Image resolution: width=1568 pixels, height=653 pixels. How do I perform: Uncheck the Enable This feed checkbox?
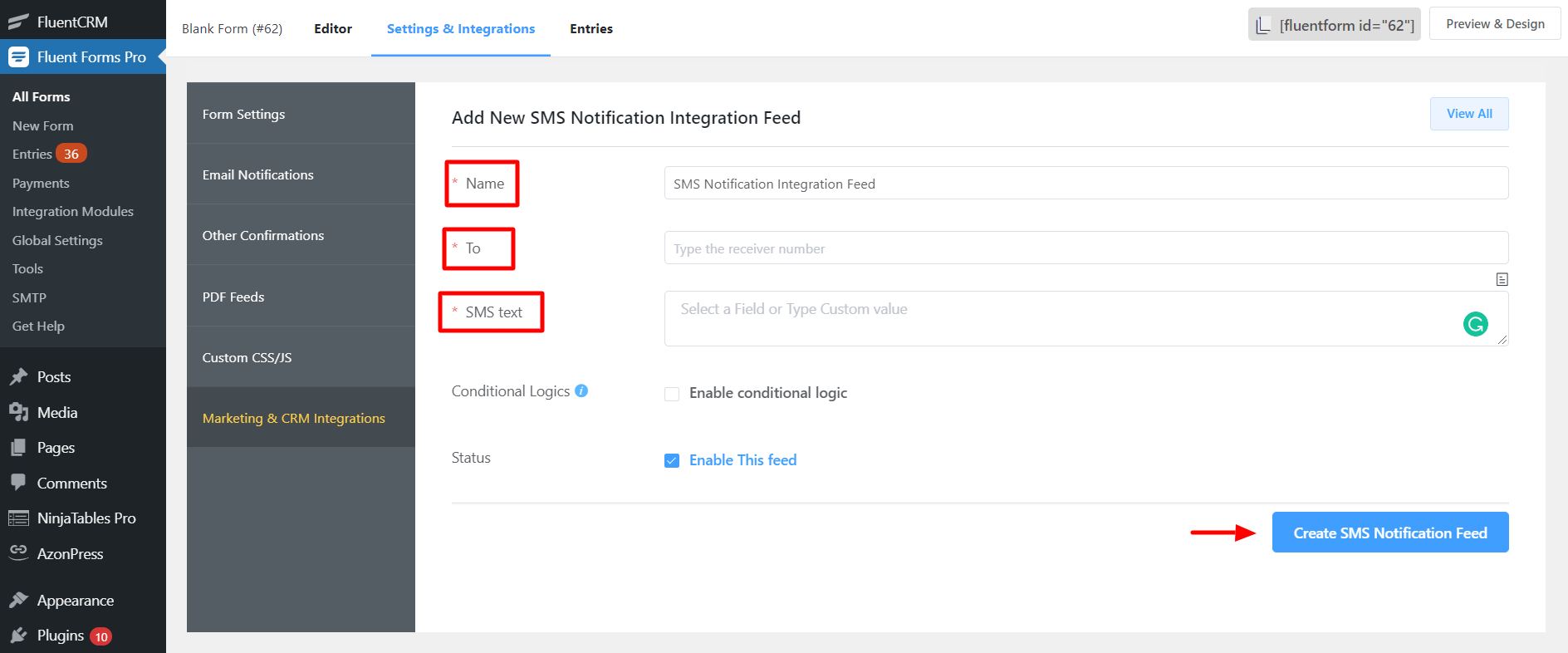(x=672, y=460)
